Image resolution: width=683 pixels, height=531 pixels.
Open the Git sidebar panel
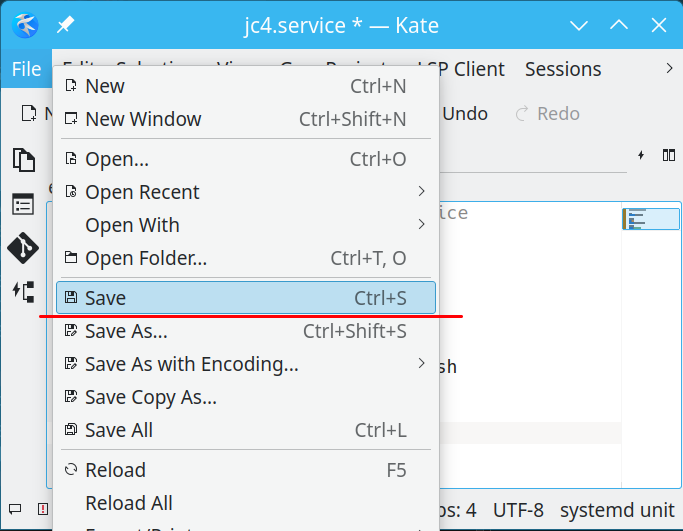pos(23,247)
